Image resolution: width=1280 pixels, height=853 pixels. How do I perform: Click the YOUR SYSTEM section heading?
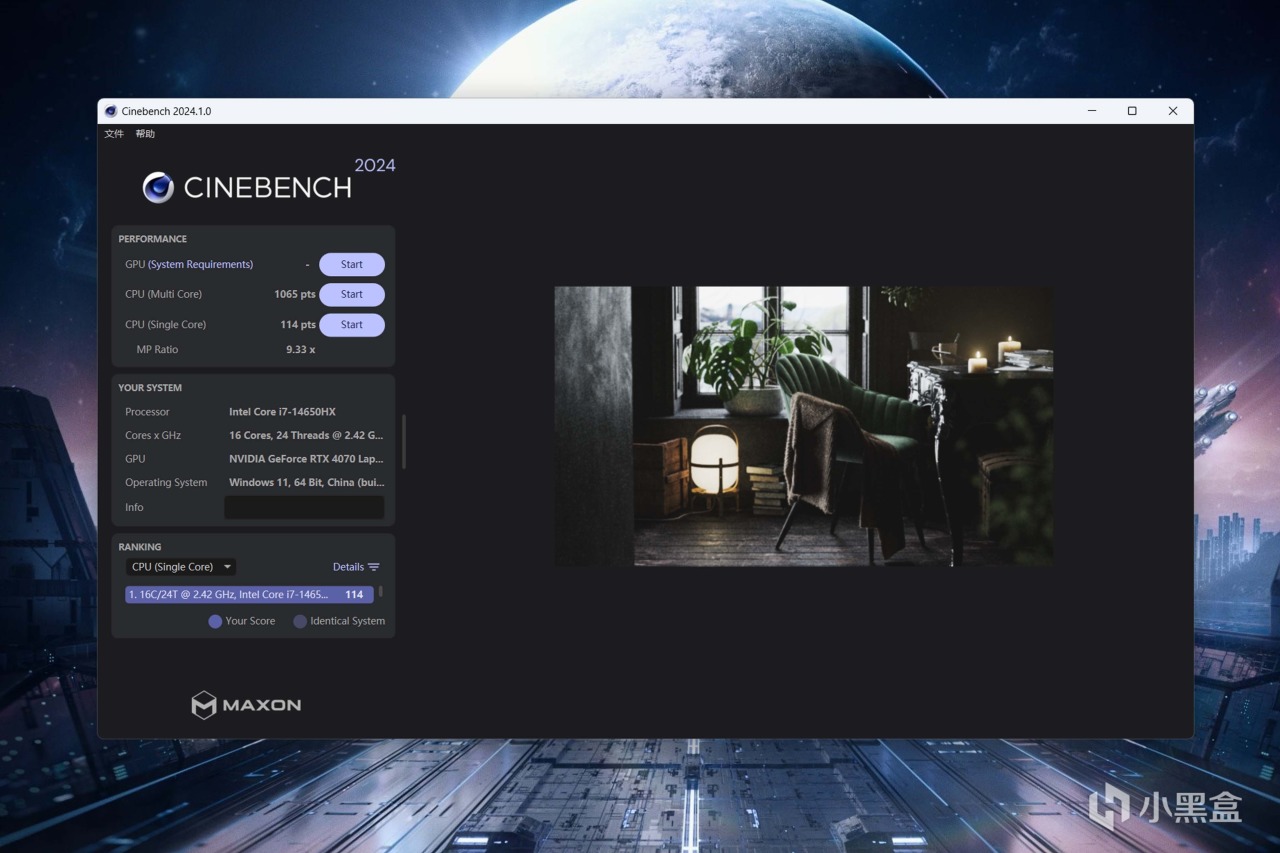coord(150,388)
